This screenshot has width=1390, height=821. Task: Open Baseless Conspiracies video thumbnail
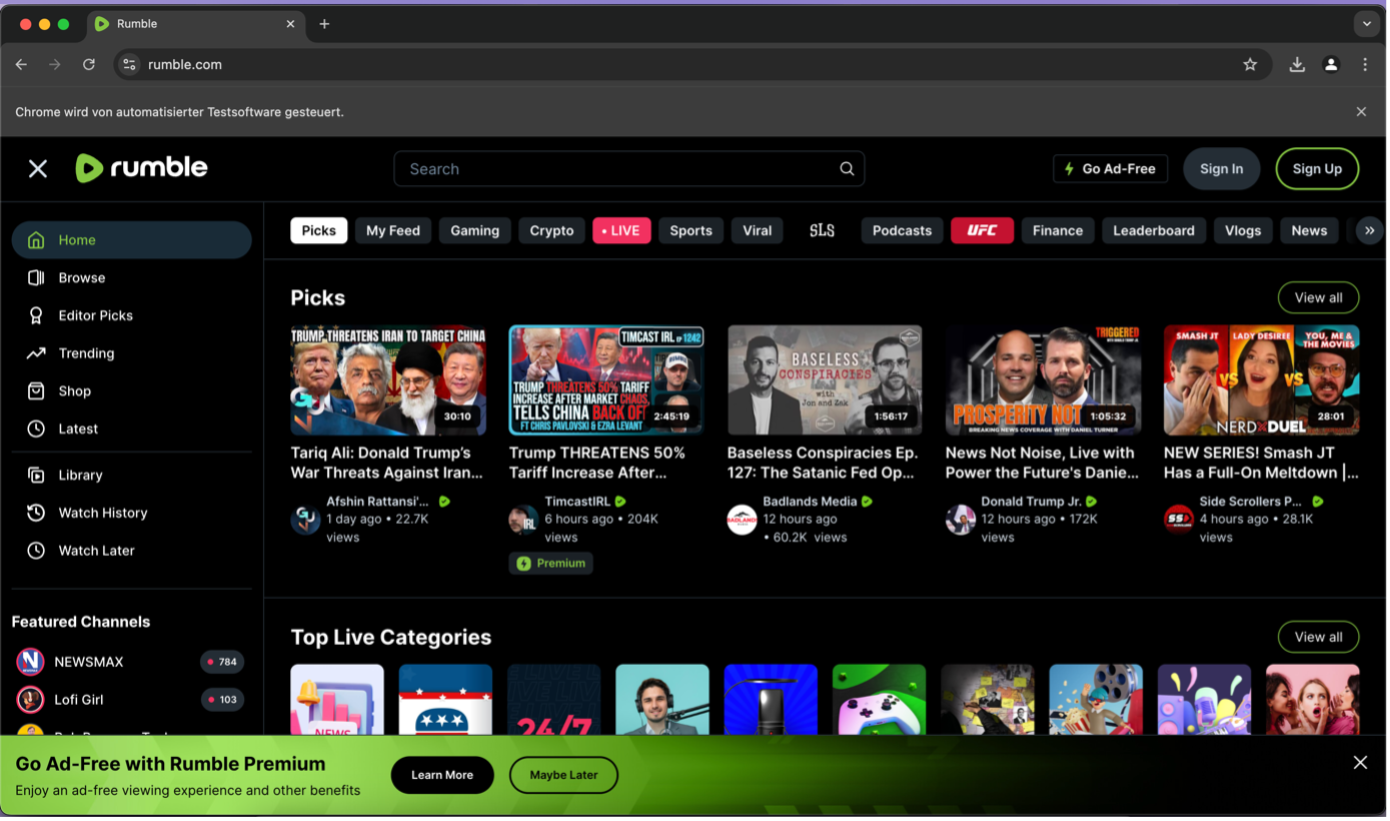point(825,380)
